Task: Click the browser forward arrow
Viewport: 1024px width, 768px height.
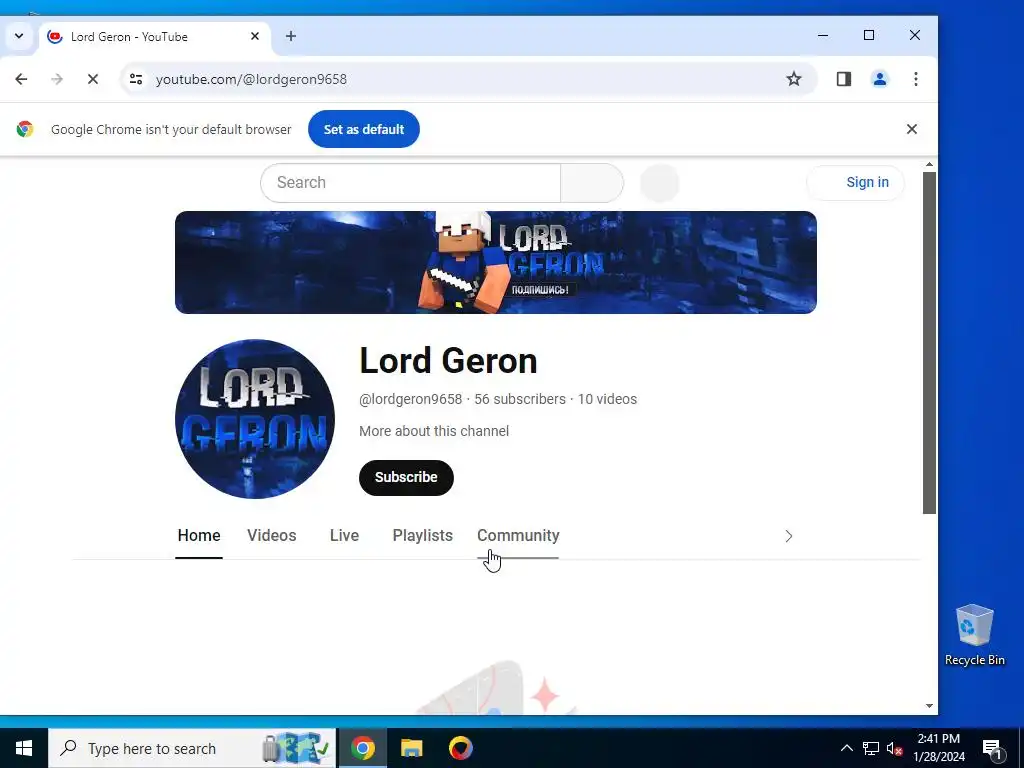Action: point(57,79)
